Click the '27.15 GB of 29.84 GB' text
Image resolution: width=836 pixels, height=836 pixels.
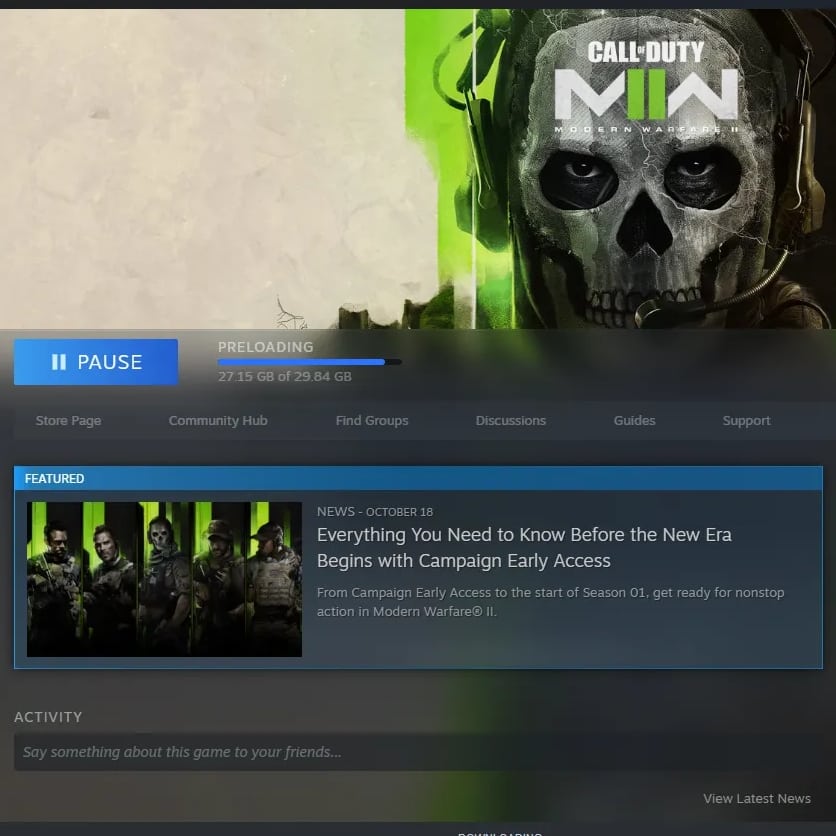pos(285,376)
